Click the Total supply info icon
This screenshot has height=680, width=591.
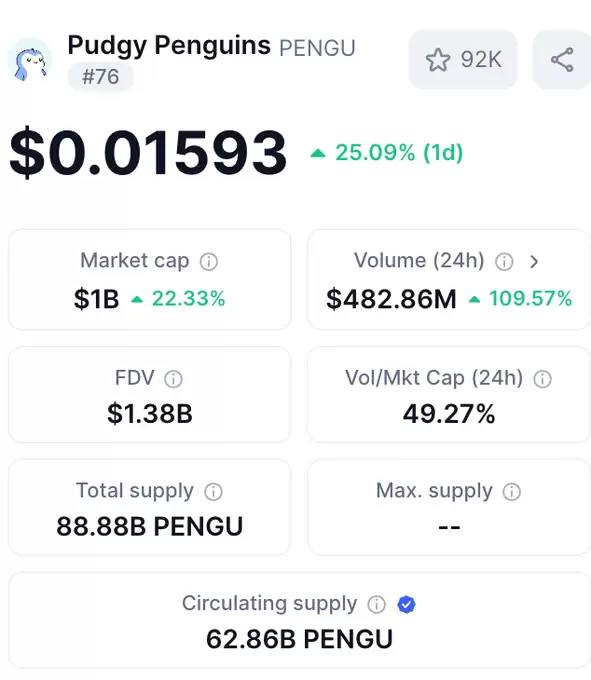pyautogui.click(x=213, y=491)
